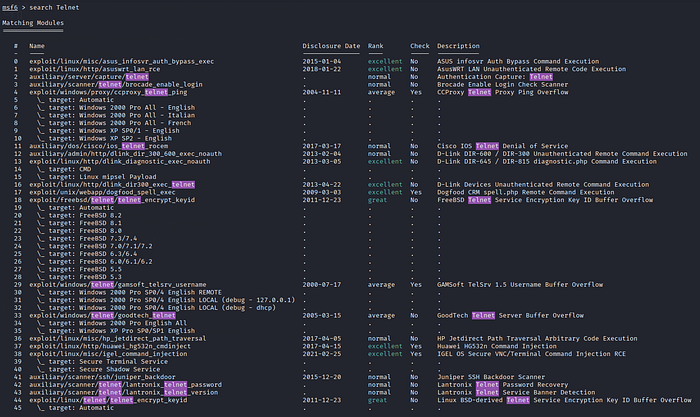Click 'Authentication Capture: Telnet' description
Screen dimensions: 700x417
click(495, 77)
